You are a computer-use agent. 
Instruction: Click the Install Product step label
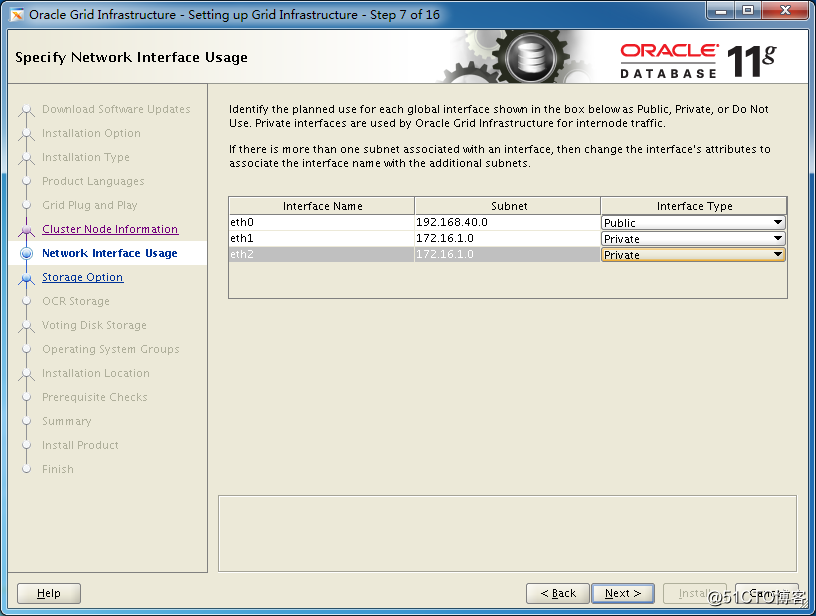[80, 445]
